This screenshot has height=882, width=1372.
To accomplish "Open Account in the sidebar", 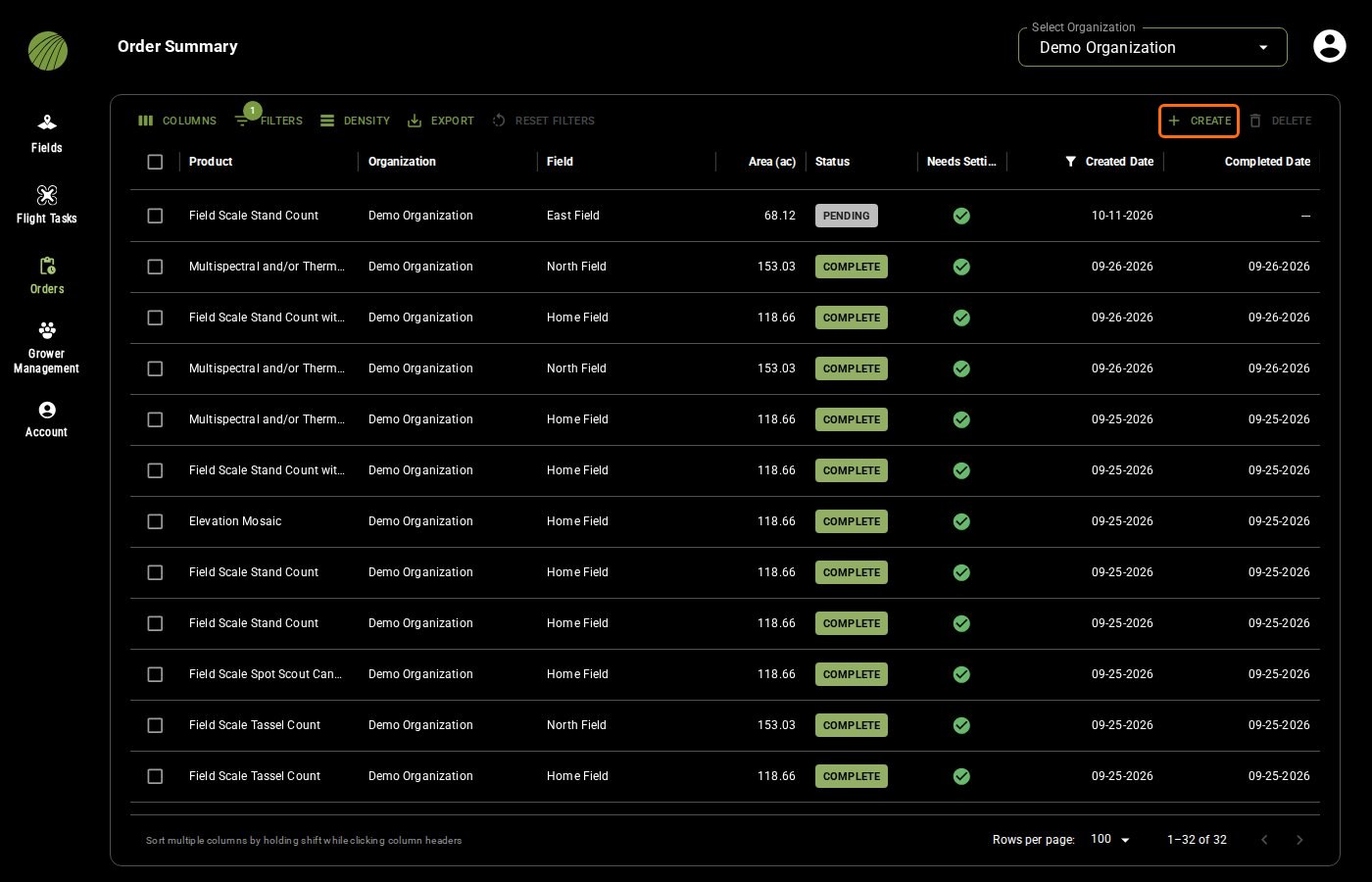I will click(46, 419).
